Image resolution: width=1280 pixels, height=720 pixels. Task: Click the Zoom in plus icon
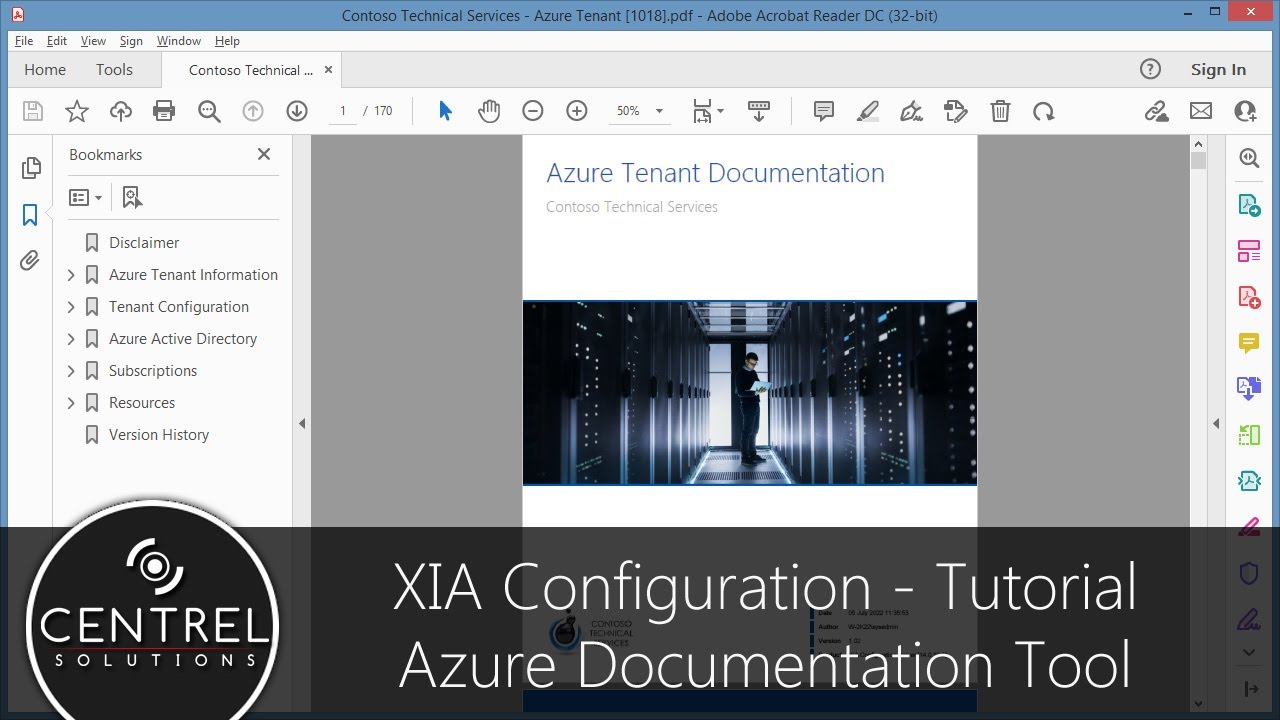[x=577, y=111]
